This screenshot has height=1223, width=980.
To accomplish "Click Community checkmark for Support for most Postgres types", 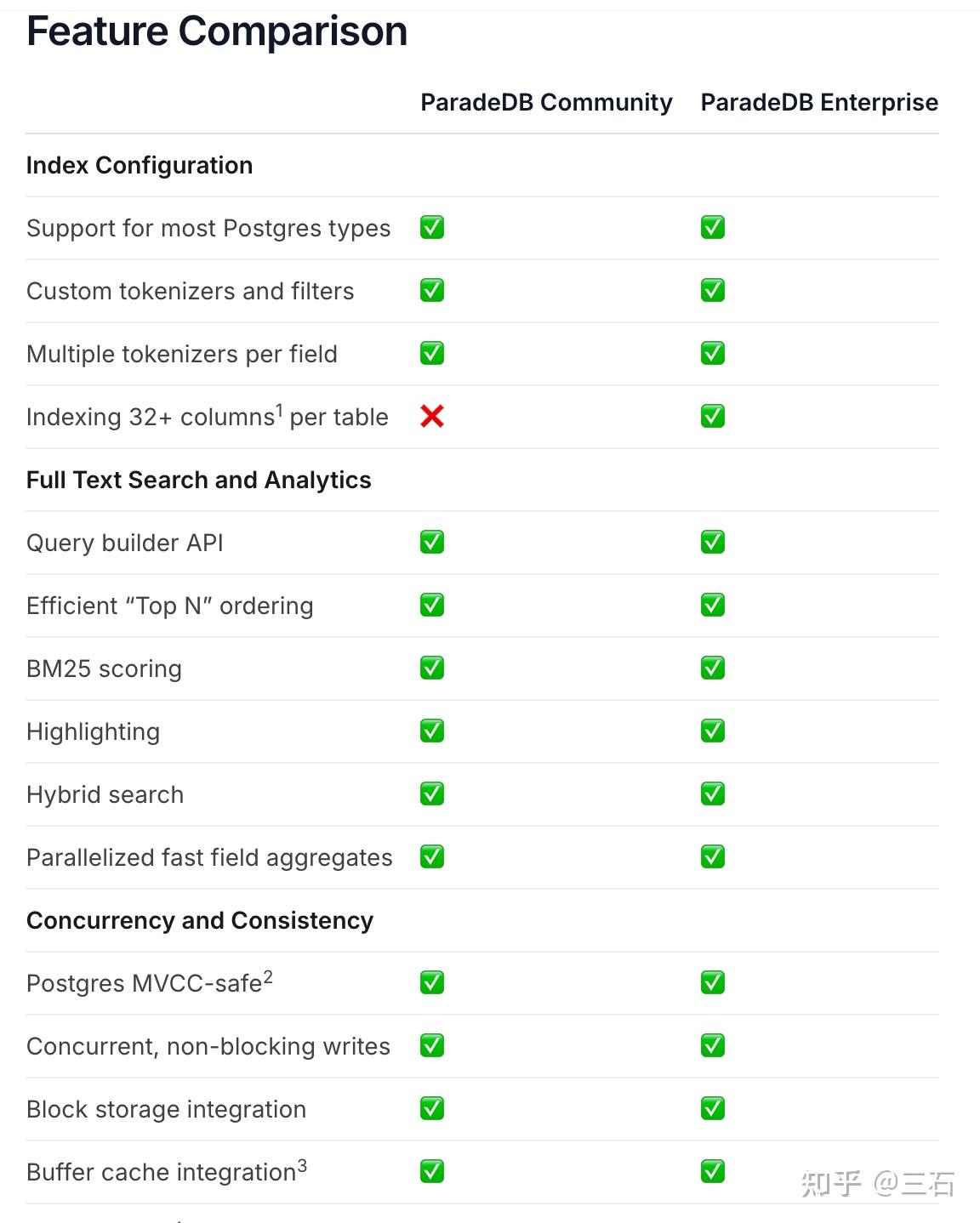I will 432,227.
